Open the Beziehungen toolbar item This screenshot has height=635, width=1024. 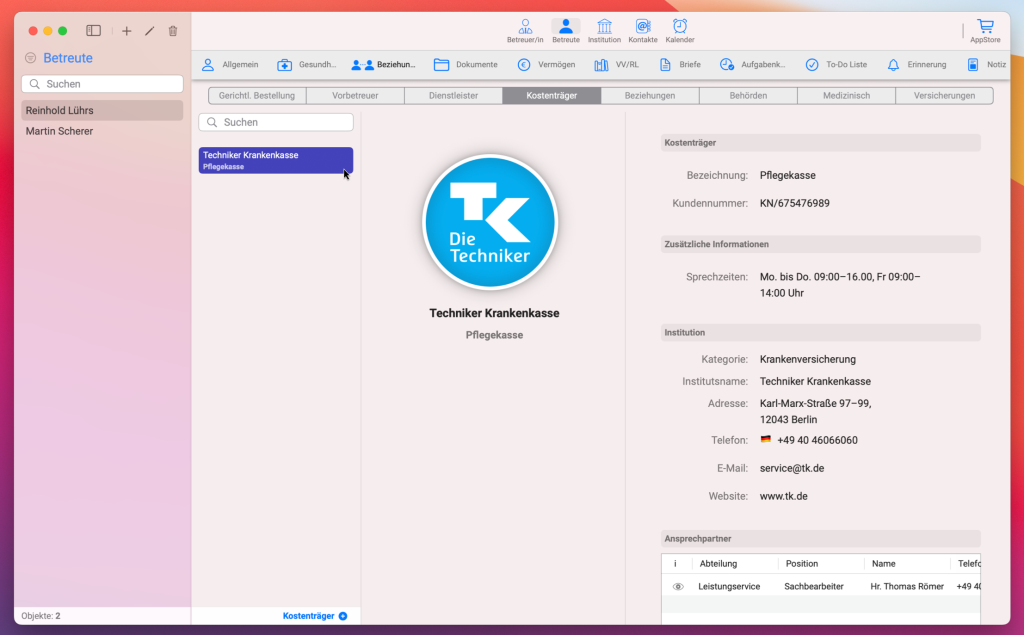383,65
